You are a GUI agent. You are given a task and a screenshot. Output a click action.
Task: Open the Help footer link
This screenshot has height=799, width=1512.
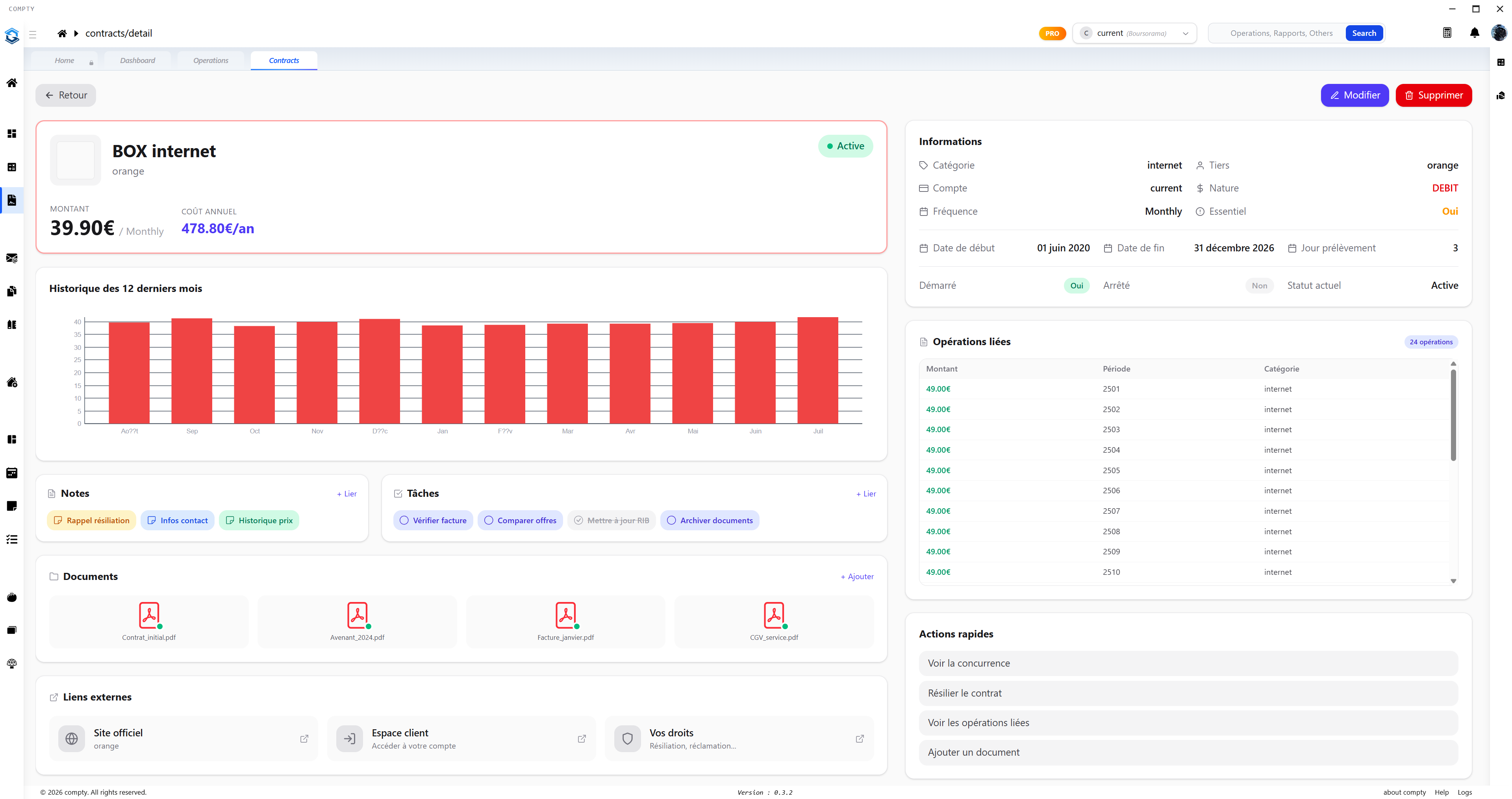[x=1442, y=793]
